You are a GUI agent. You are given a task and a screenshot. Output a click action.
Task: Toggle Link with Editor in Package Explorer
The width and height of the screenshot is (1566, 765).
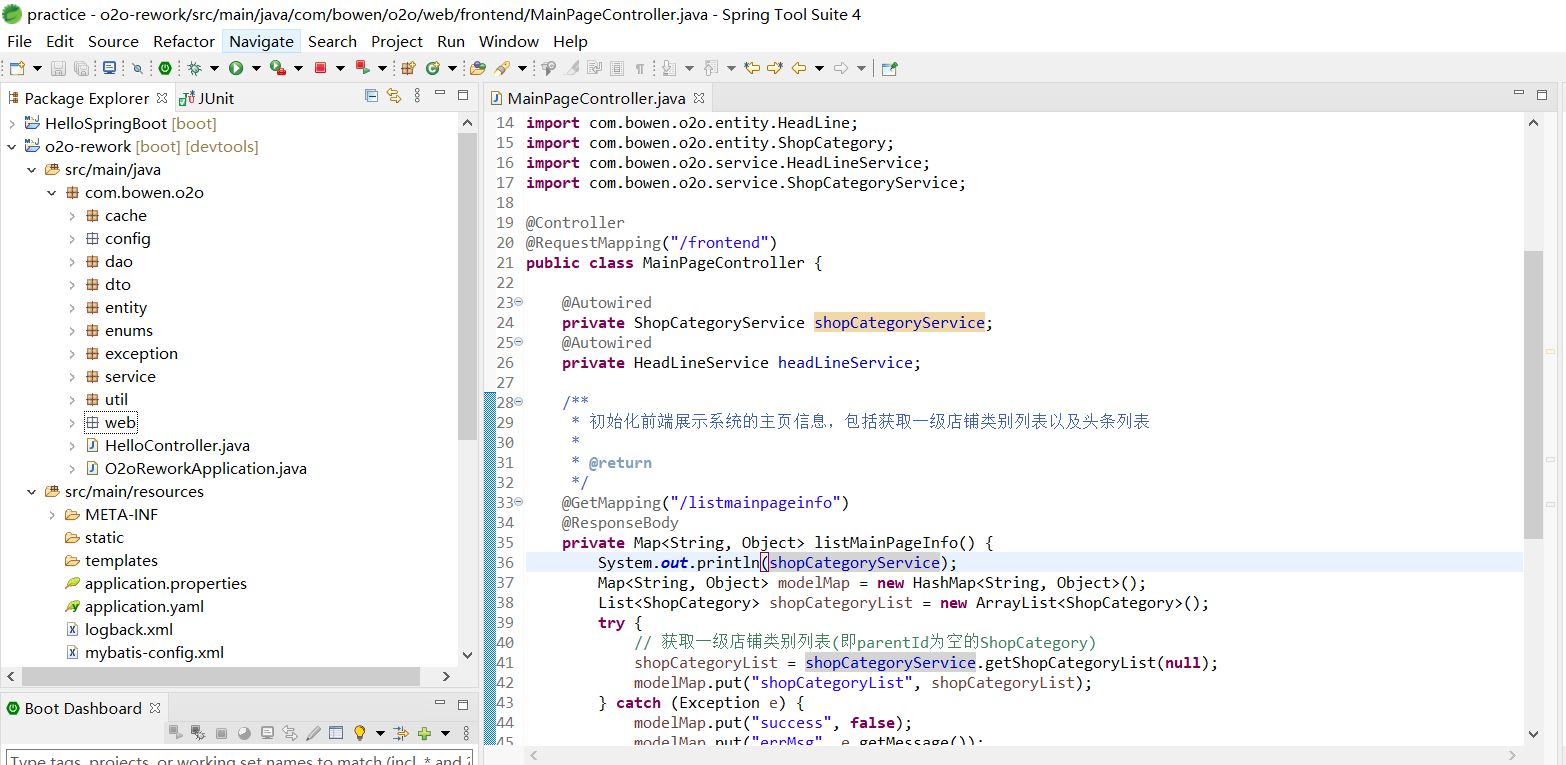(394, 96)
